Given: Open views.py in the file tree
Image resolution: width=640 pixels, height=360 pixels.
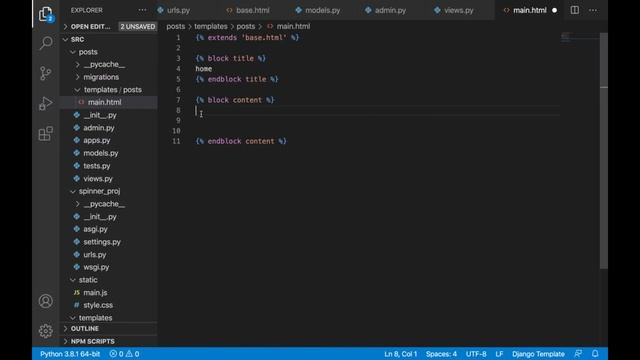Looking at the screenshot, I should (98, 178).
